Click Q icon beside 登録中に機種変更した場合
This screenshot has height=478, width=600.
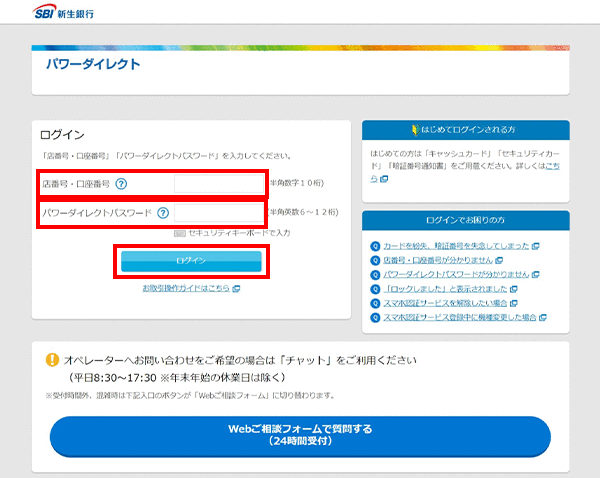(375, 318)
